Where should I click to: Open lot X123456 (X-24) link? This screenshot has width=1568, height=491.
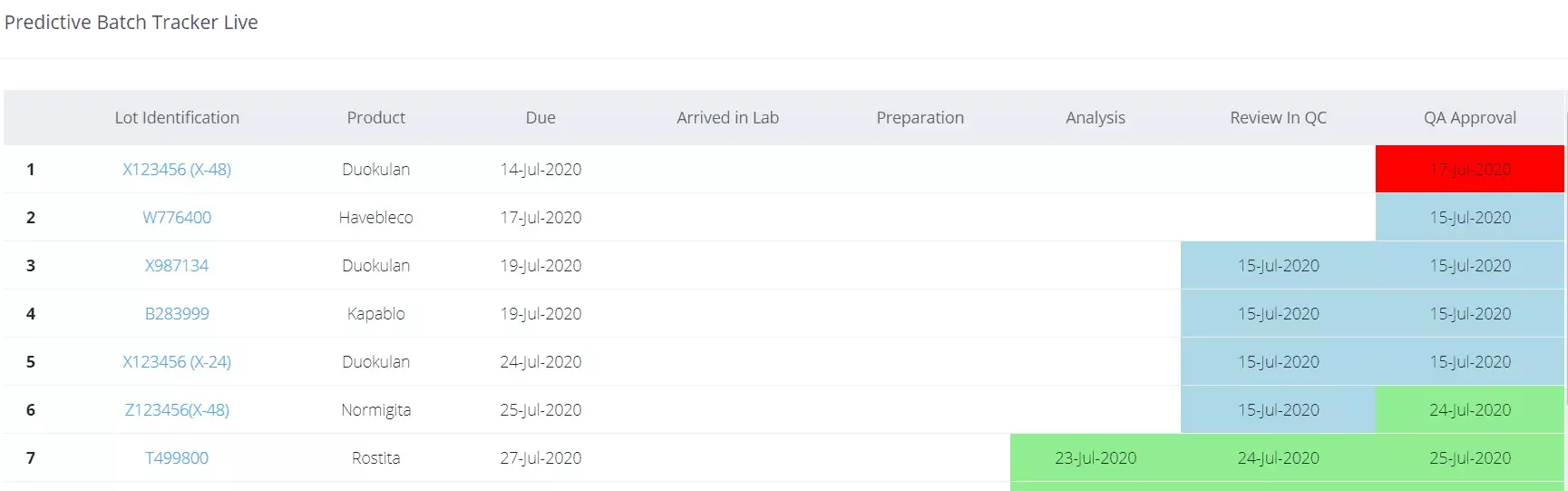click(177, 362)
